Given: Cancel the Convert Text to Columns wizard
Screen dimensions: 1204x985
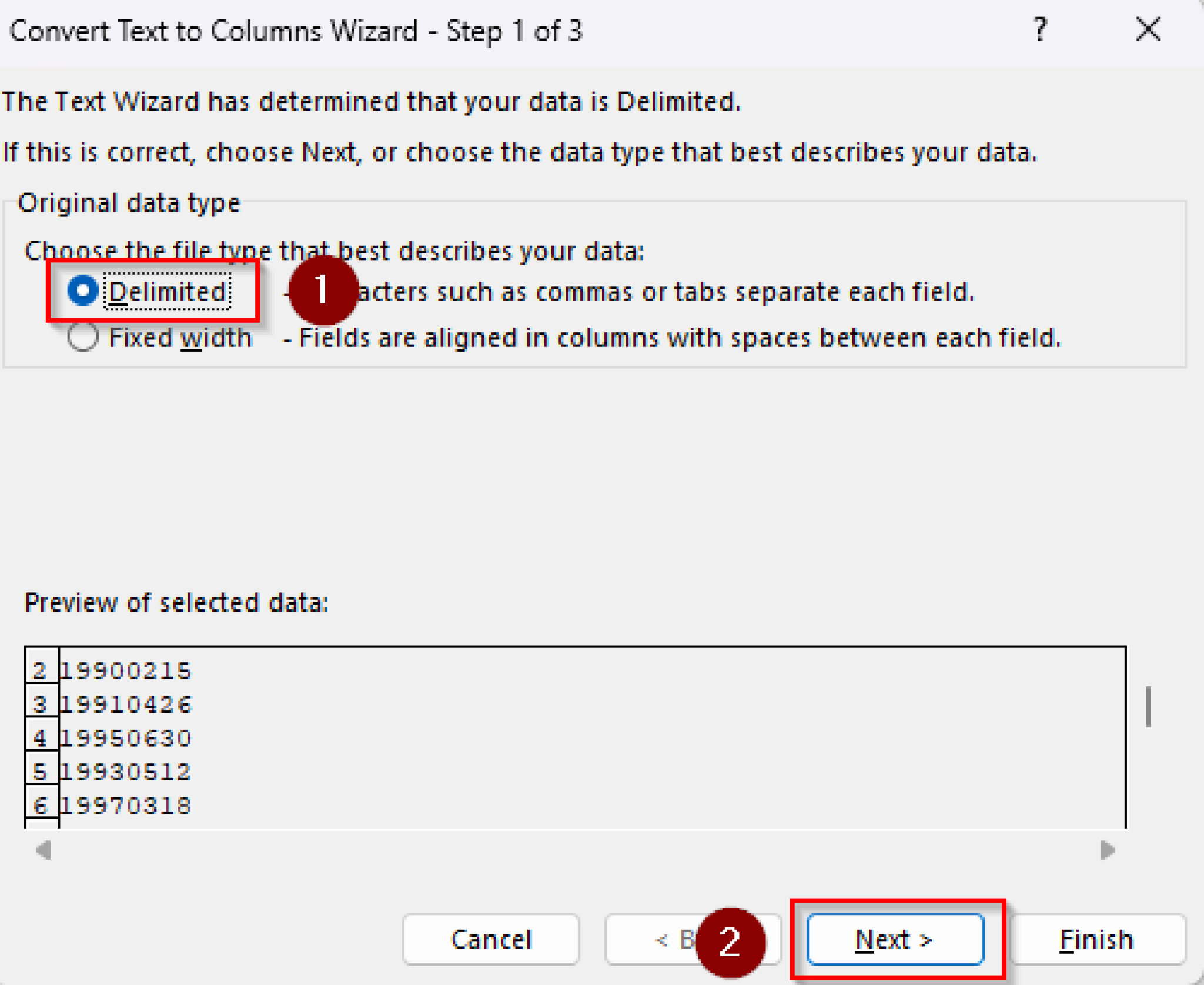Looking at the screenshot, I should tap(491, 939).
